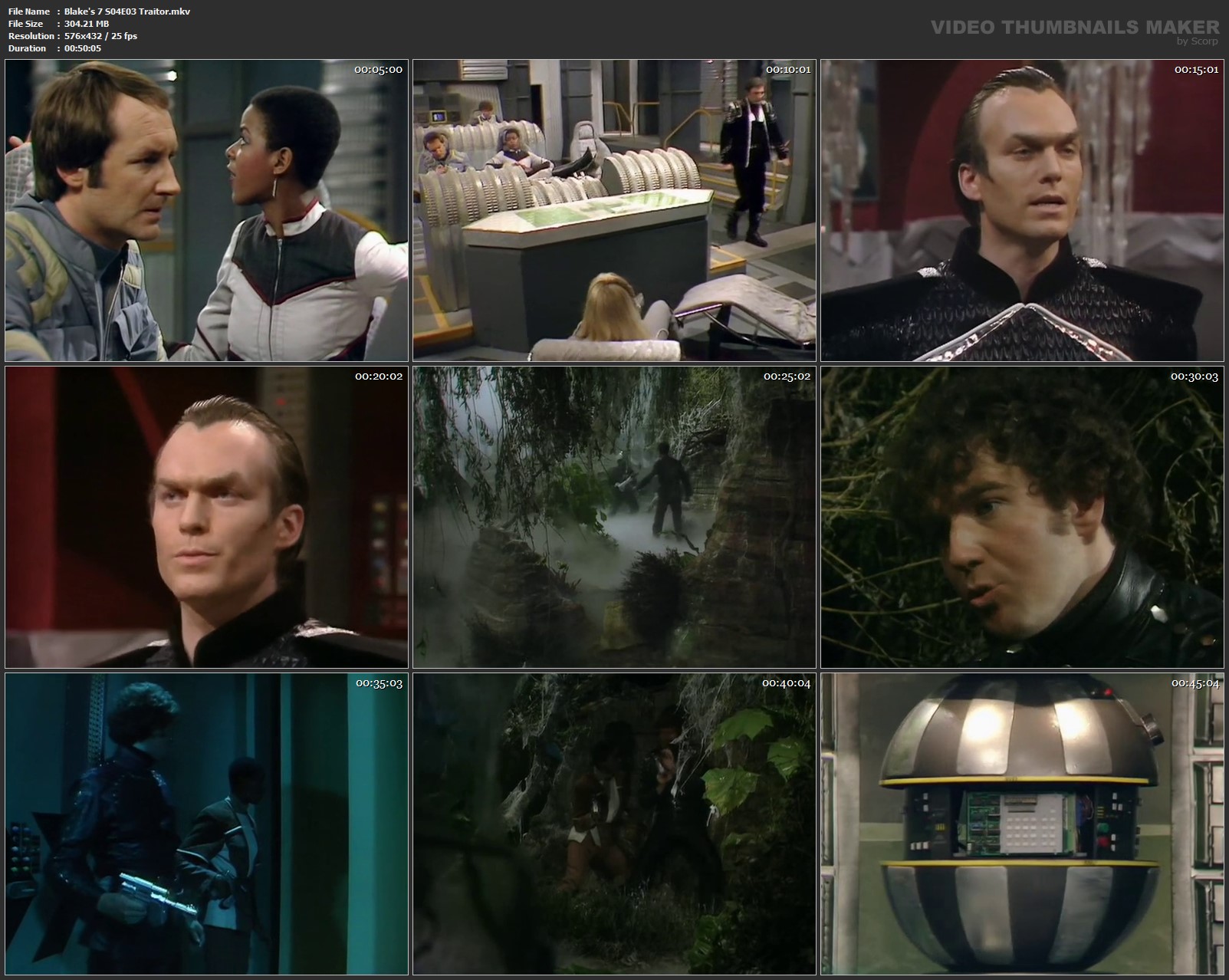Click the timestamp 00:25:02
The image size is (1229, 980).
pyautogui.click(x=786, y=377)
